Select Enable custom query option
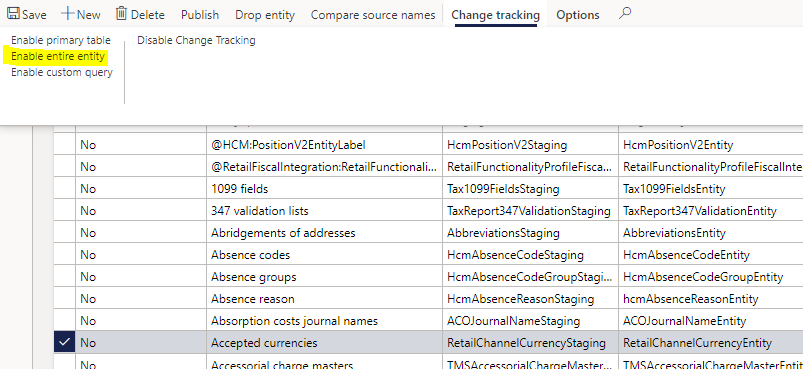The width and height of the screenshot is (803, 369). click(62, 72)
